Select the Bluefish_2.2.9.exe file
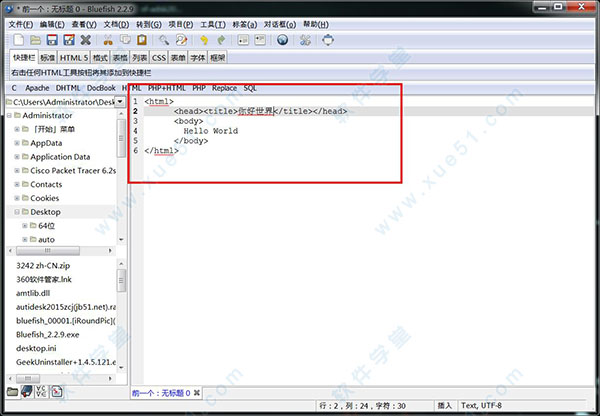This screenshot has width=600, height=416. click(x=47, y=334)
